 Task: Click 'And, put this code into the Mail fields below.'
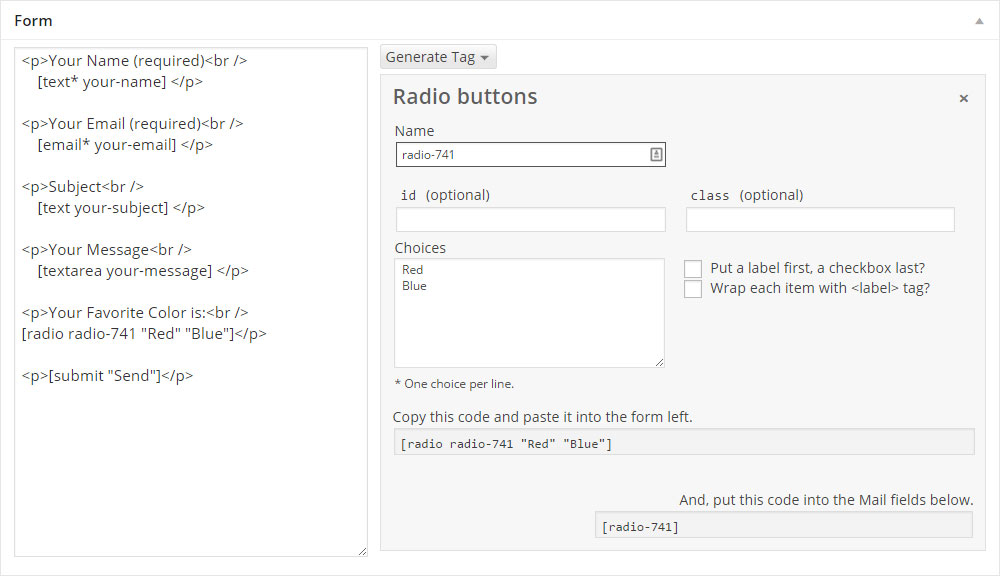pos(826,500)
